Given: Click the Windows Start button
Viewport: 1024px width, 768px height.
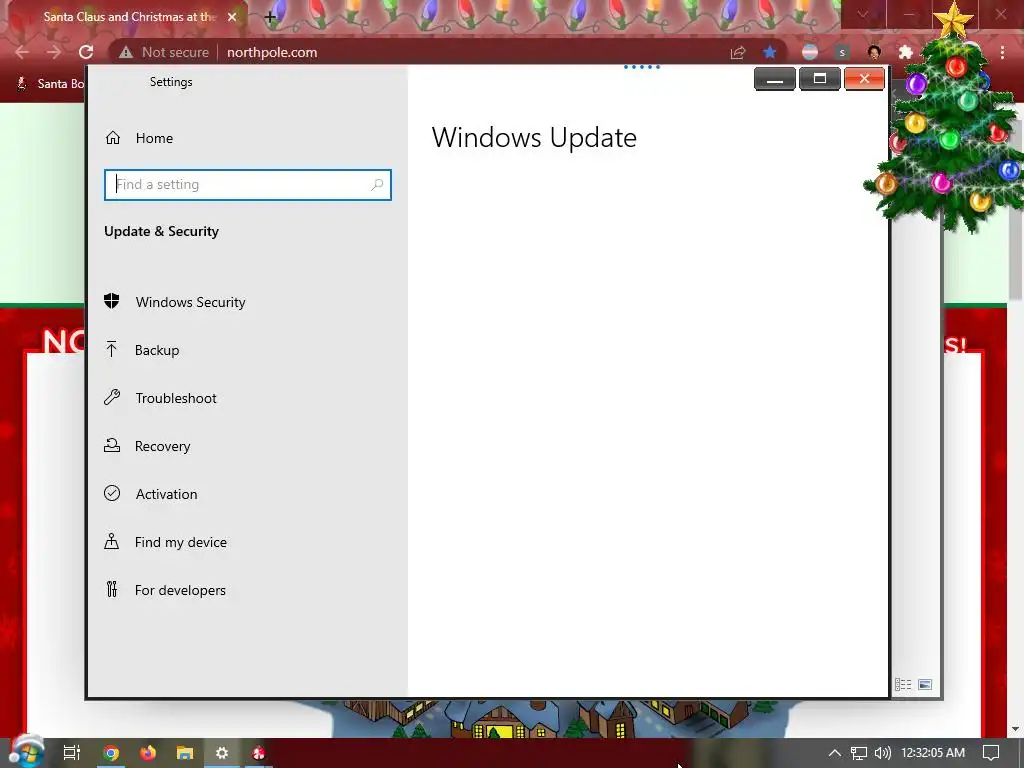Looking at the screenshot, I should [26, 752].
